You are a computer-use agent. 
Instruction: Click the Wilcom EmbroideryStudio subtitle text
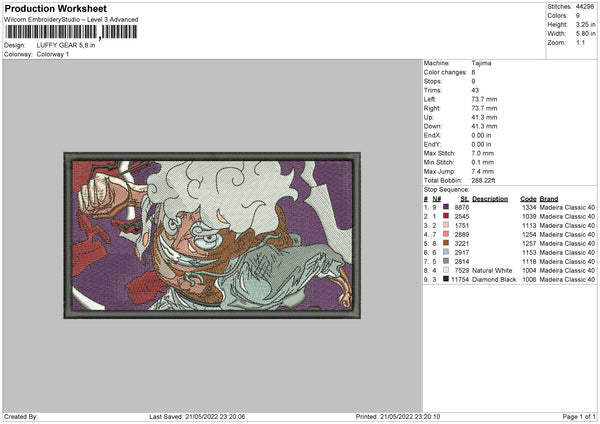pos(71,20)
